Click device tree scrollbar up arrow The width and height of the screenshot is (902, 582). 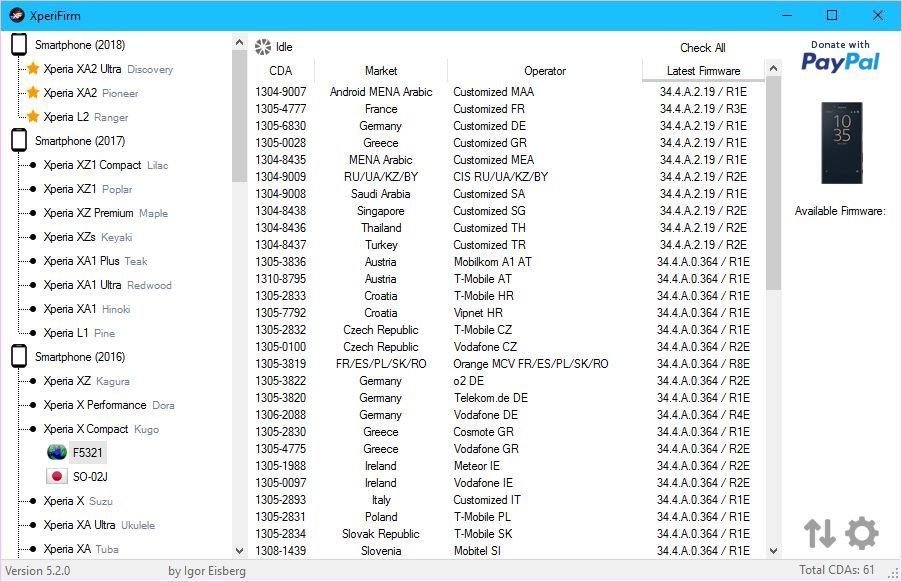click(x=239, y=42)
